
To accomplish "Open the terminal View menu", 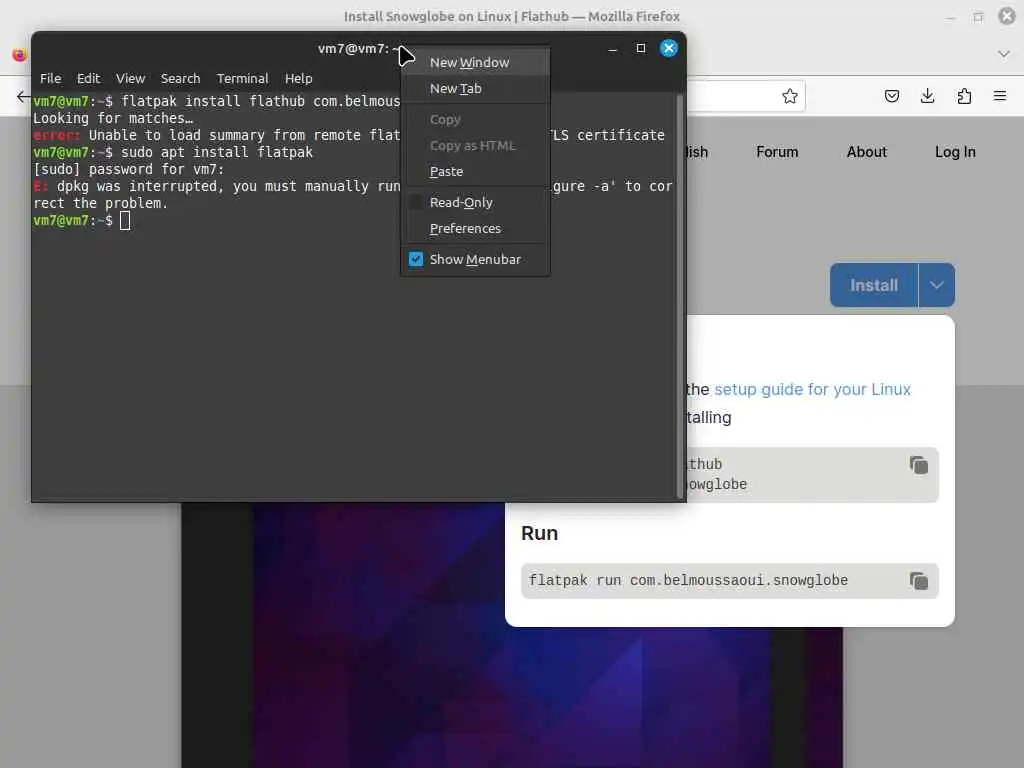I will tap(131, 78).
